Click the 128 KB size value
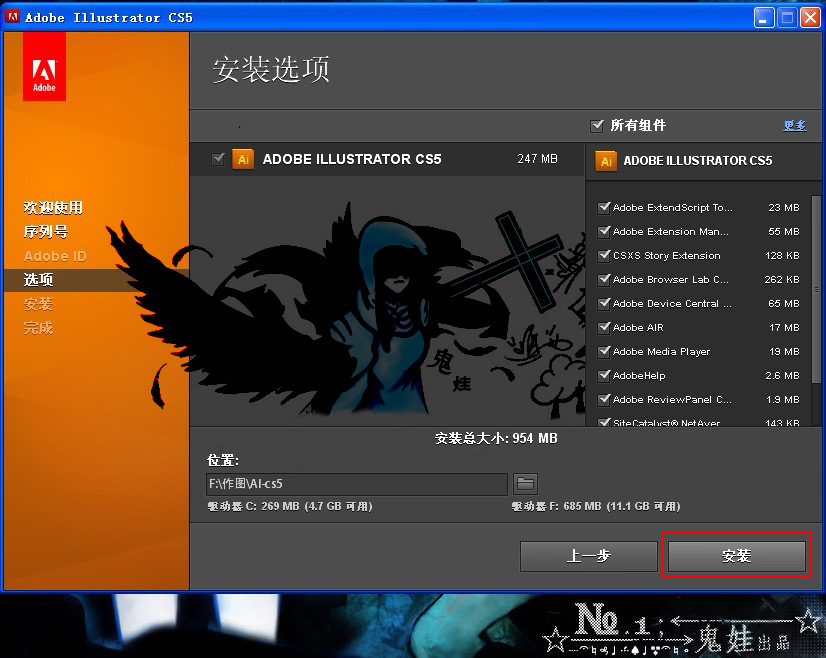 [782, 256]
